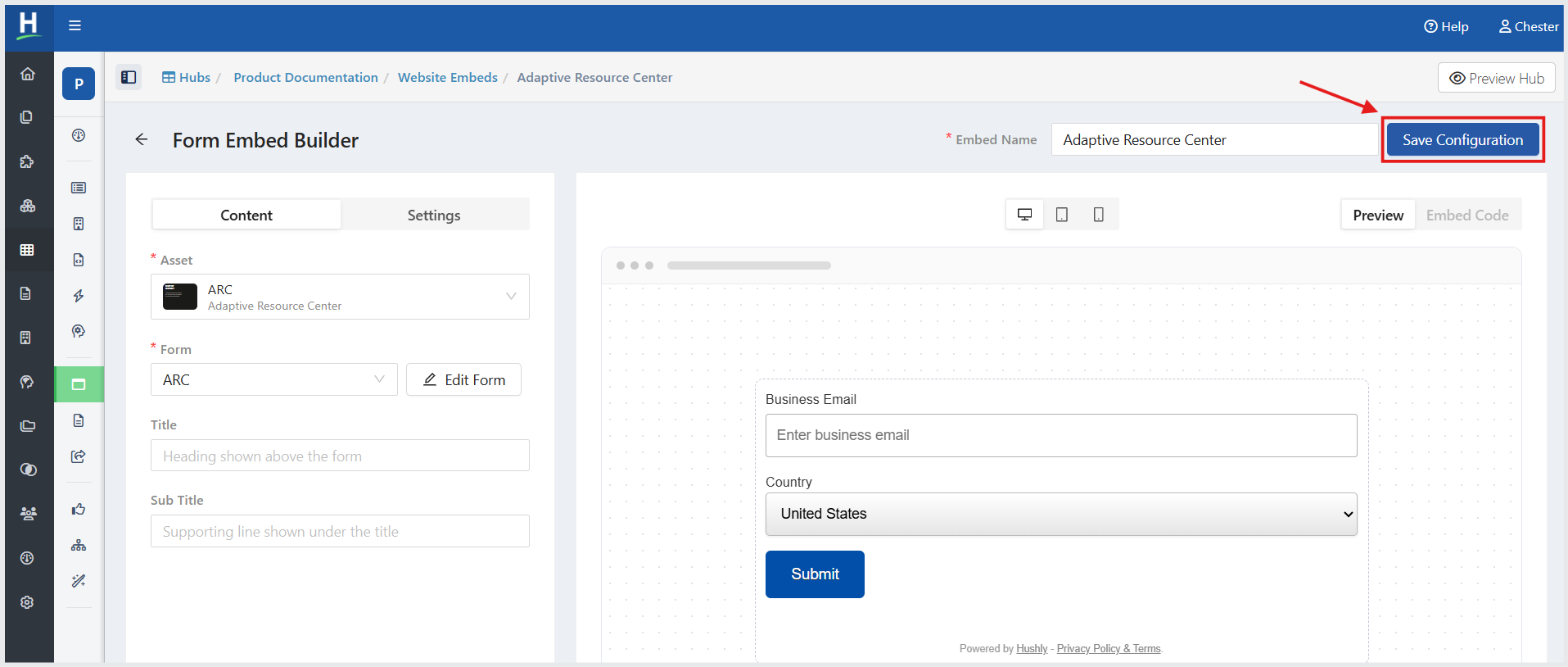Viewport: 1568px width, 667px height.
Task: Open the building icon in light sidebar
Action: (x=79, y=224)
